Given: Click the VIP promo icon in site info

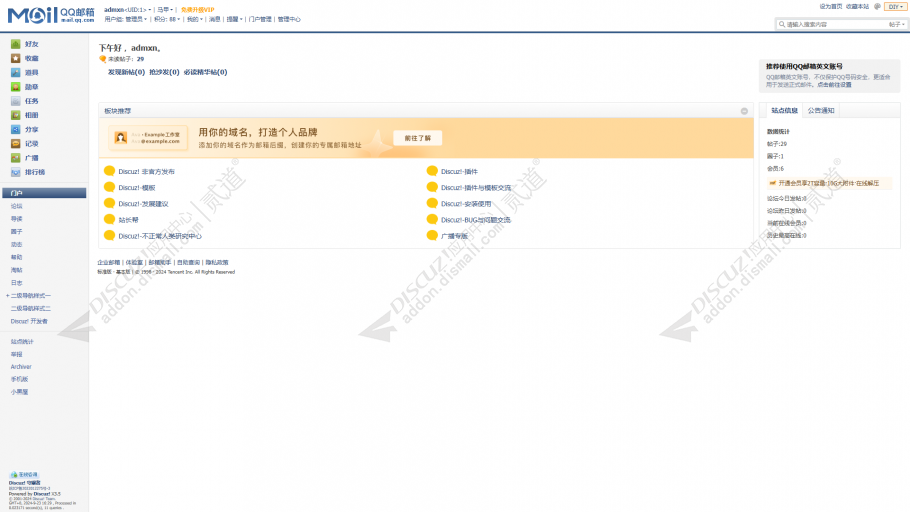Looking at the screenshot, I should [x=772, y=183].
